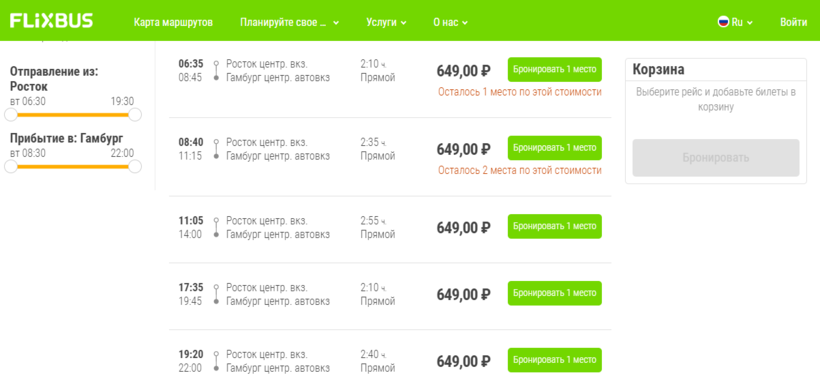Click route stops icon for 11:05 trip
Image resolution: width=820 pixels, height=386 pixels.
coord(216,228)
